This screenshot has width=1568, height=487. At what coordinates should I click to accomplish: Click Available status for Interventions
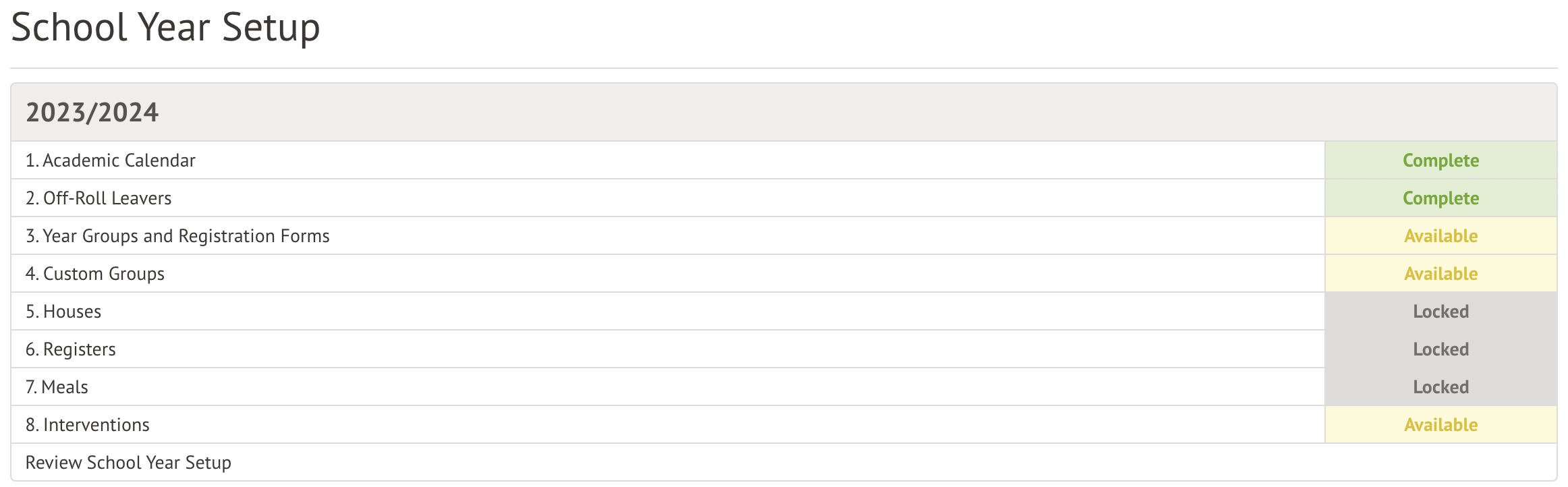click(1440, 425)
